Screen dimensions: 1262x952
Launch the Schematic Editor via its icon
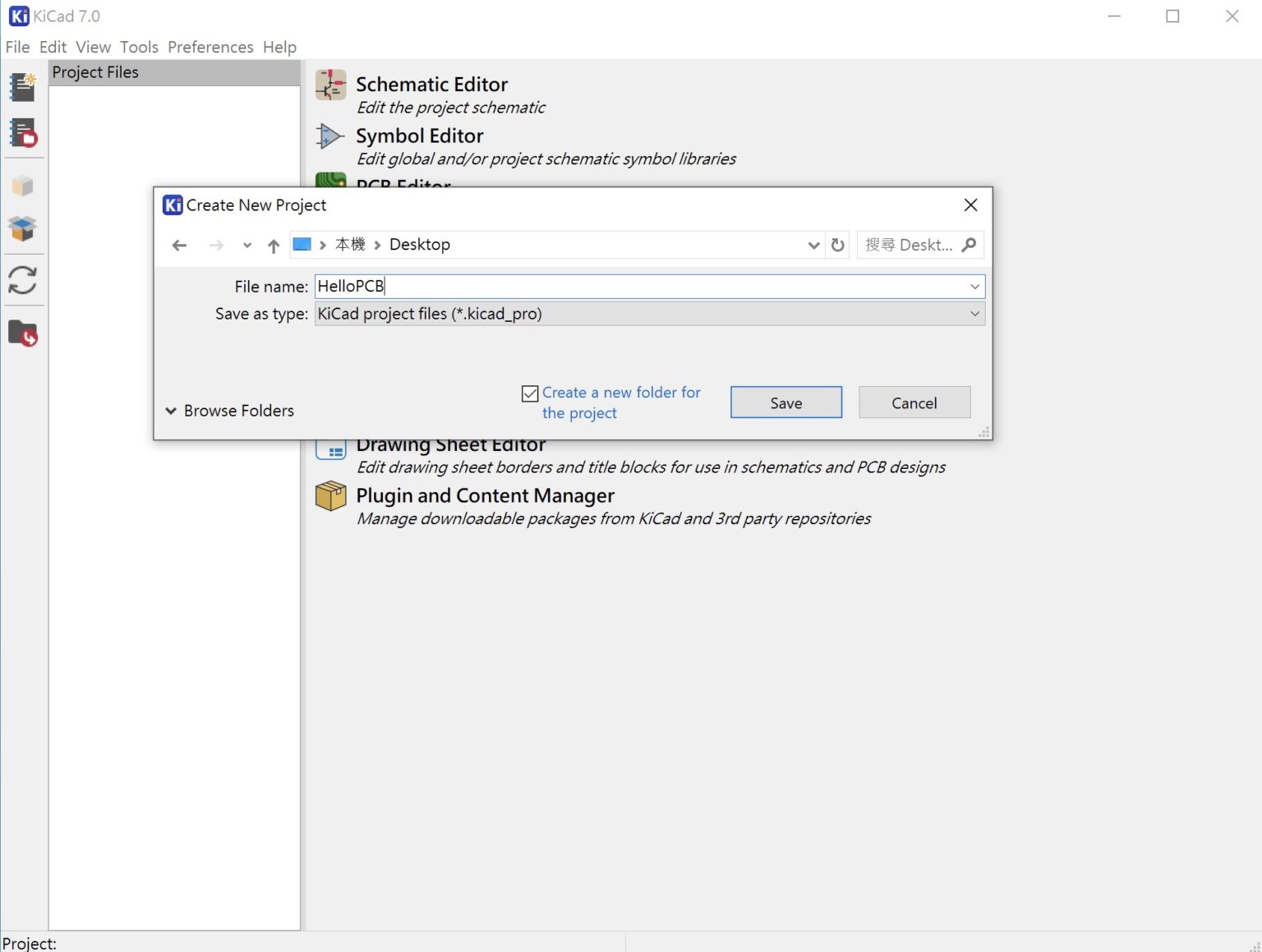point(331,85)
